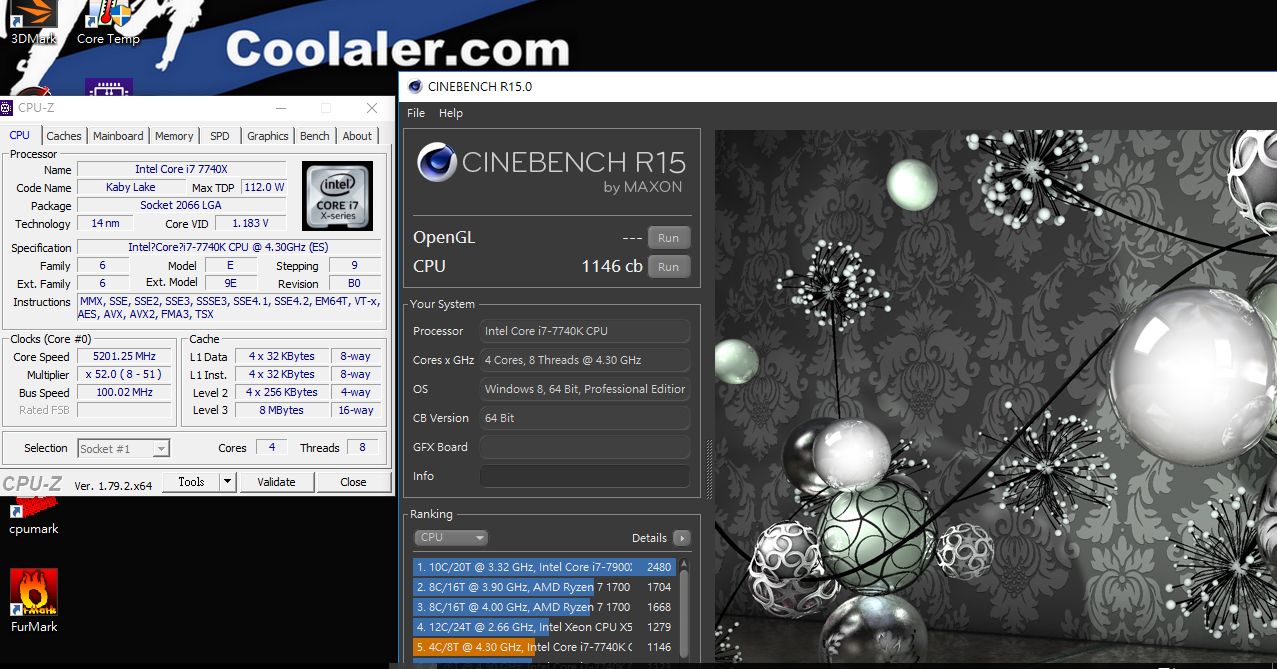Open the 3DMark desktop shortcut

coord(33,20)
